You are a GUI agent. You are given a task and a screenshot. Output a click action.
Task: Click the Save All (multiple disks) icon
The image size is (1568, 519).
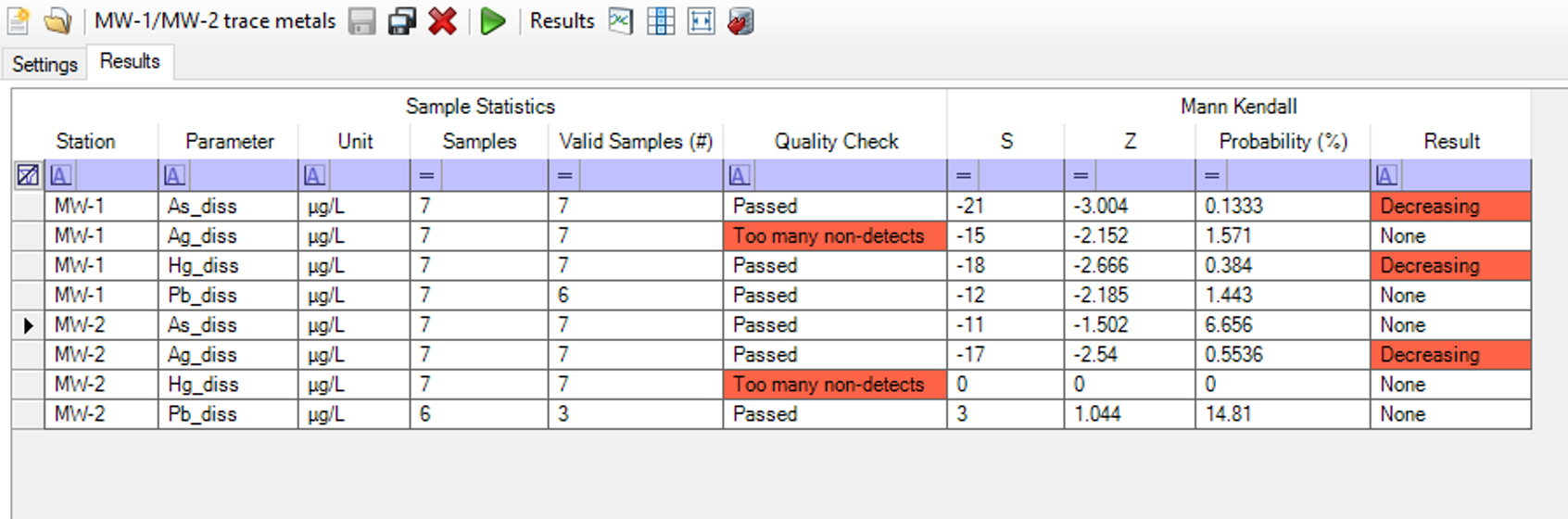[402, 20]
